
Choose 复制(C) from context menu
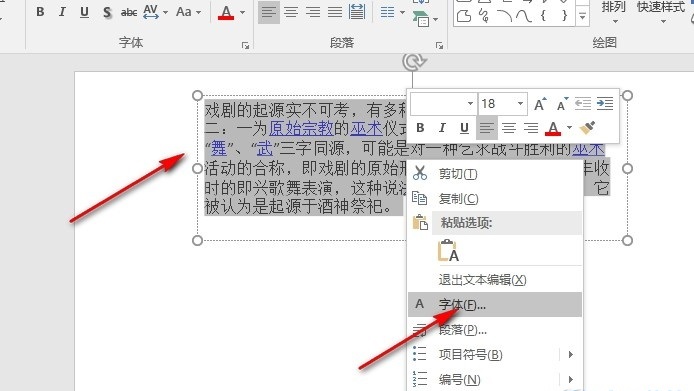(x=495, y=198)
